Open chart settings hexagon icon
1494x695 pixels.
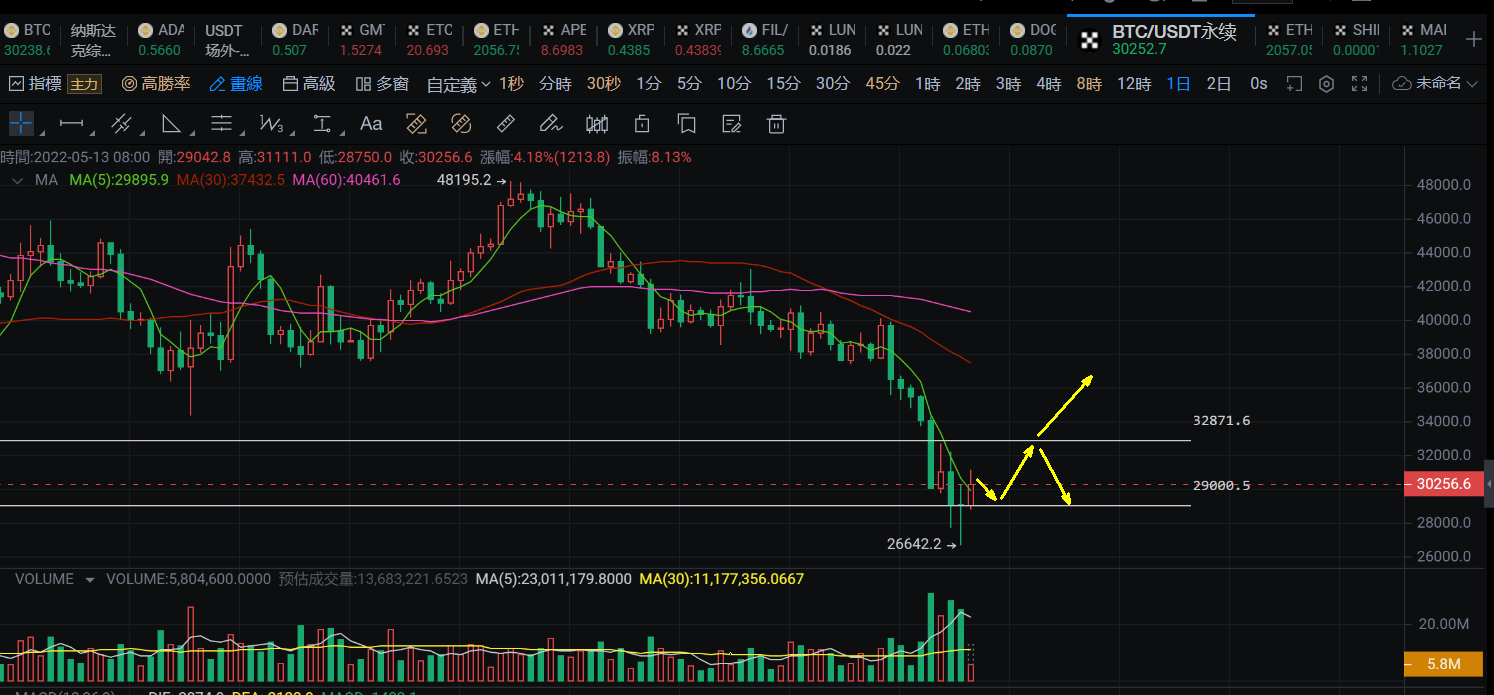(1327, 84)
